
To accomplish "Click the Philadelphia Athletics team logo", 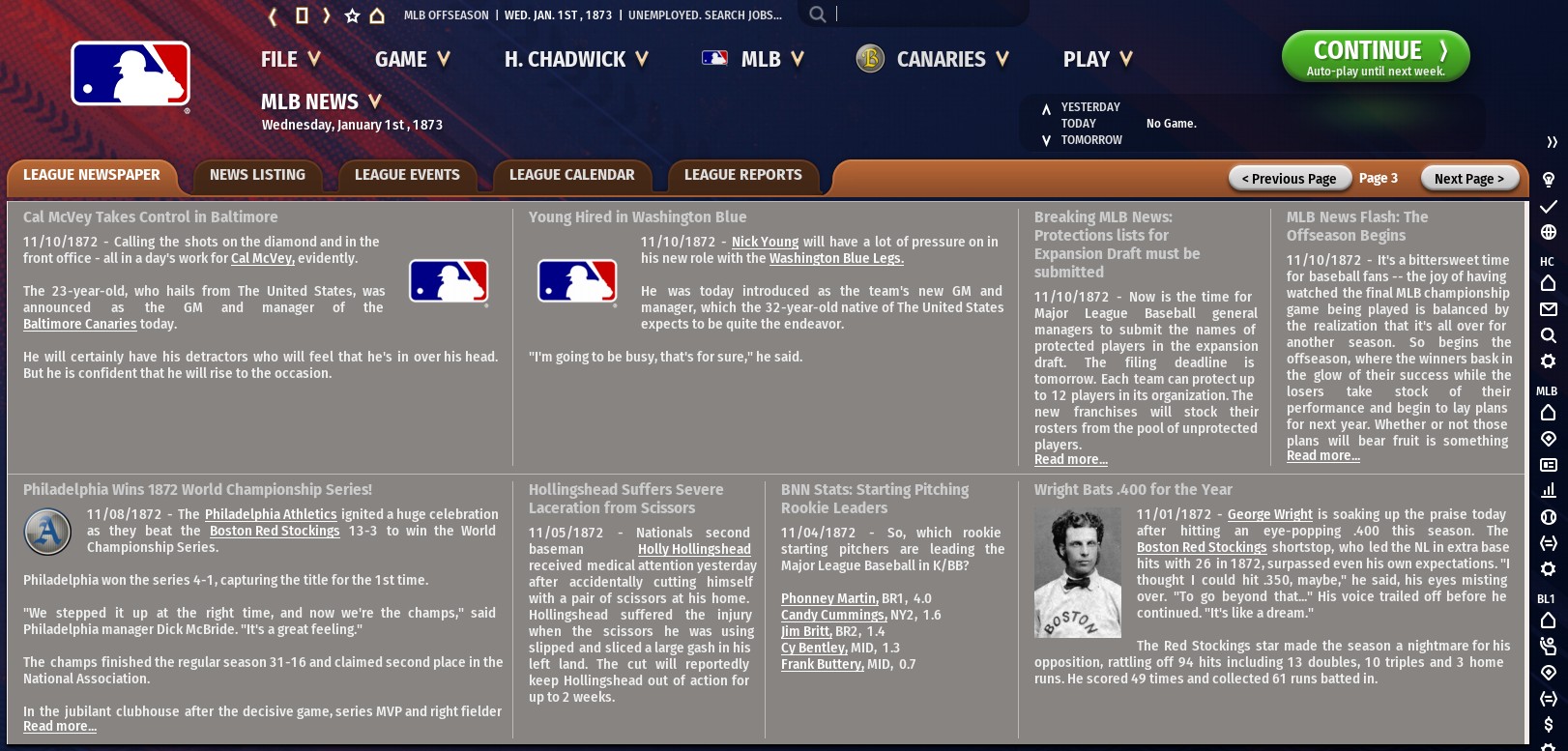I will pyautogui.click(x=47, y=532).
